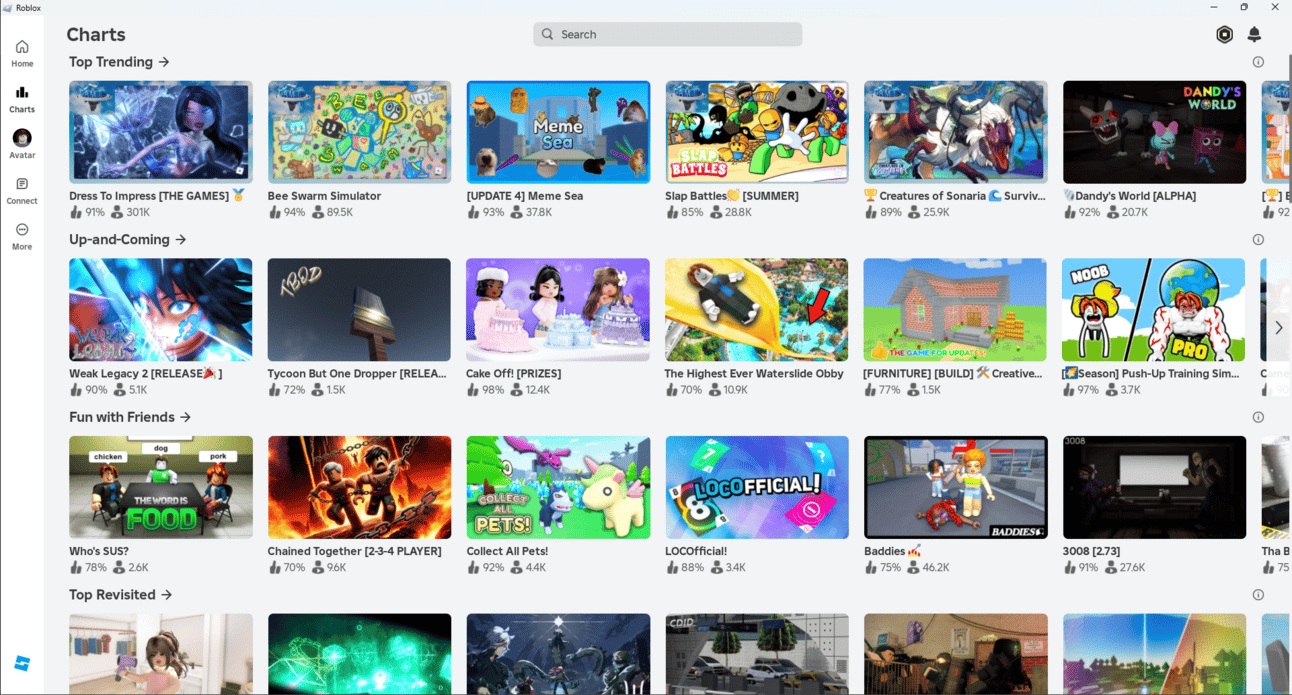Open the Dandy's World thumbnail
The width and height of the screenshot is (1292, 695).
[x=1154, y=132]
